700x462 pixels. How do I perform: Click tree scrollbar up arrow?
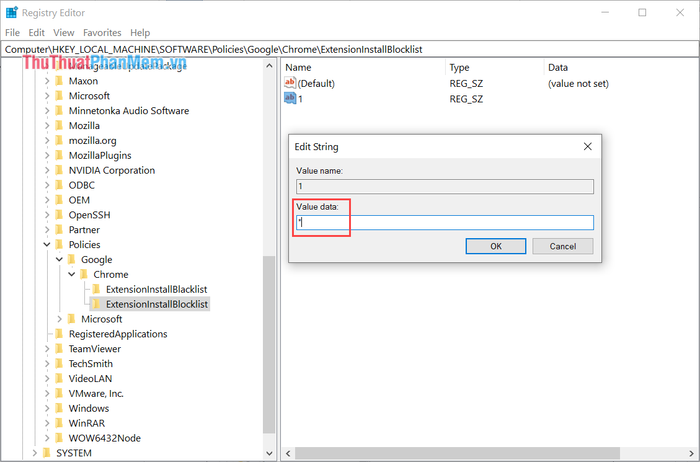(x=269, y=66)
